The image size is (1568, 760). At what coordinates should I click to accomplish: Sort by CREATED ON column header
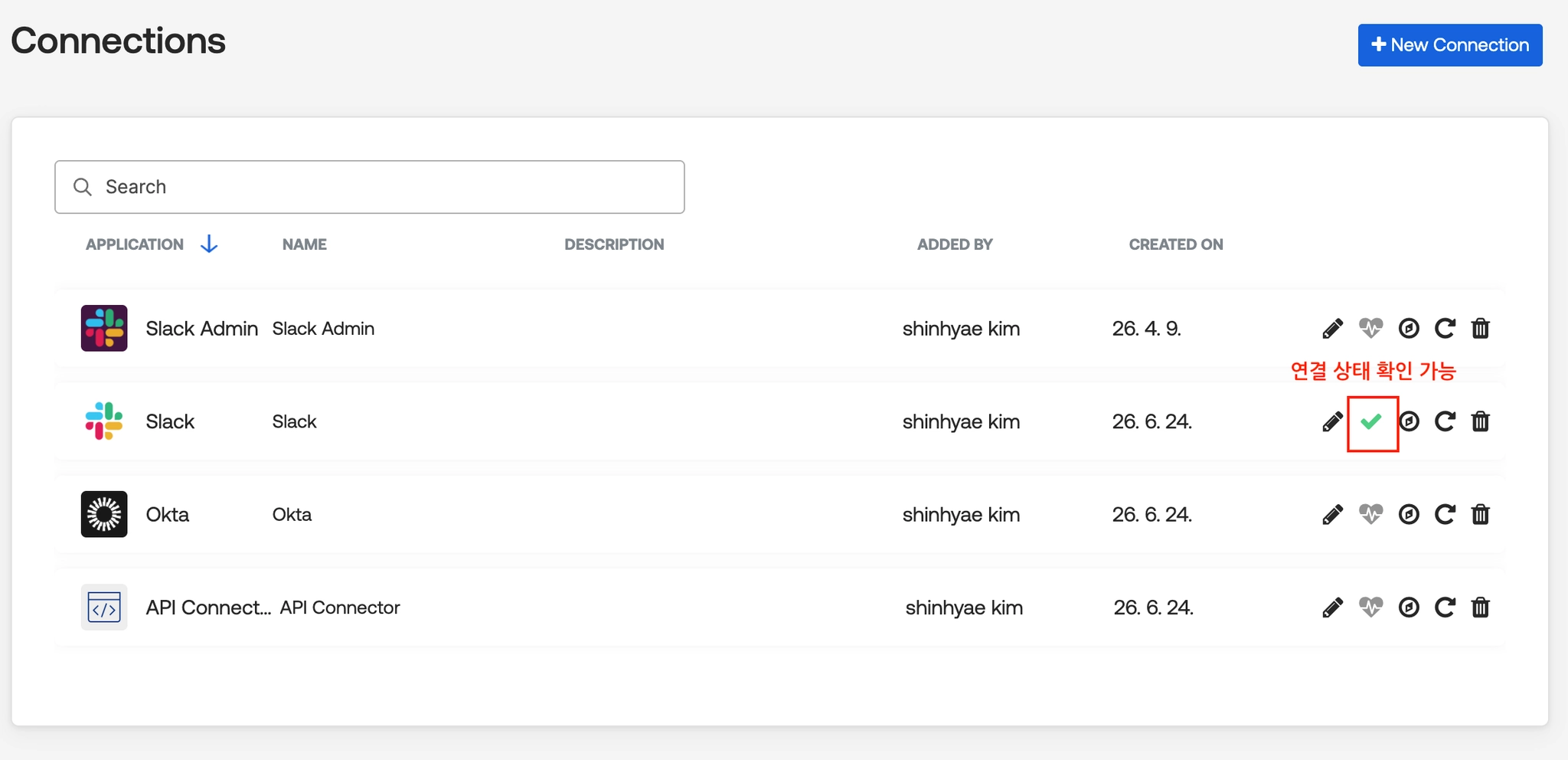[x=1176, y=244]
